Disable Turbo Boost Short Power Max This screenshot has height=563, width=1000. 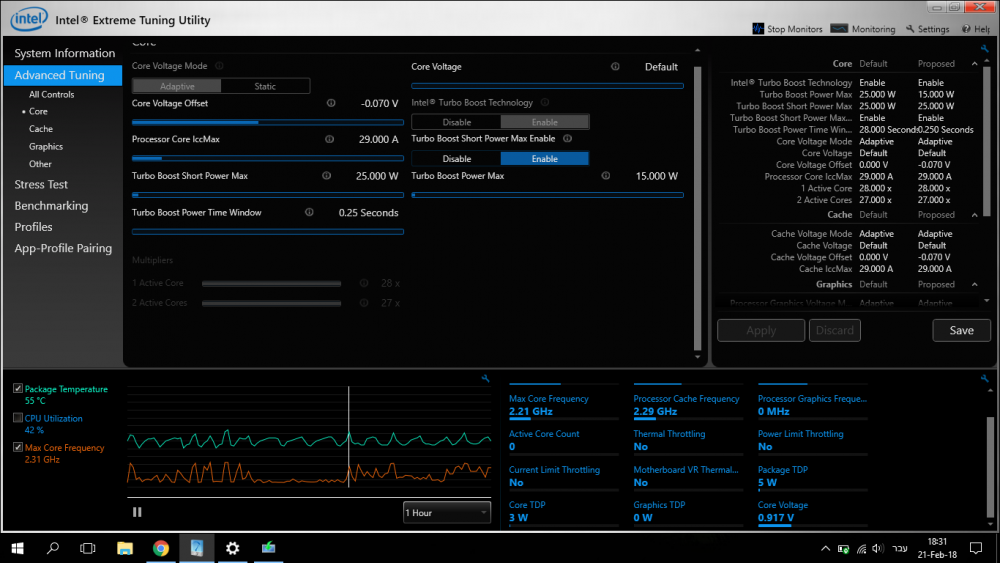[x=457, y=158]
